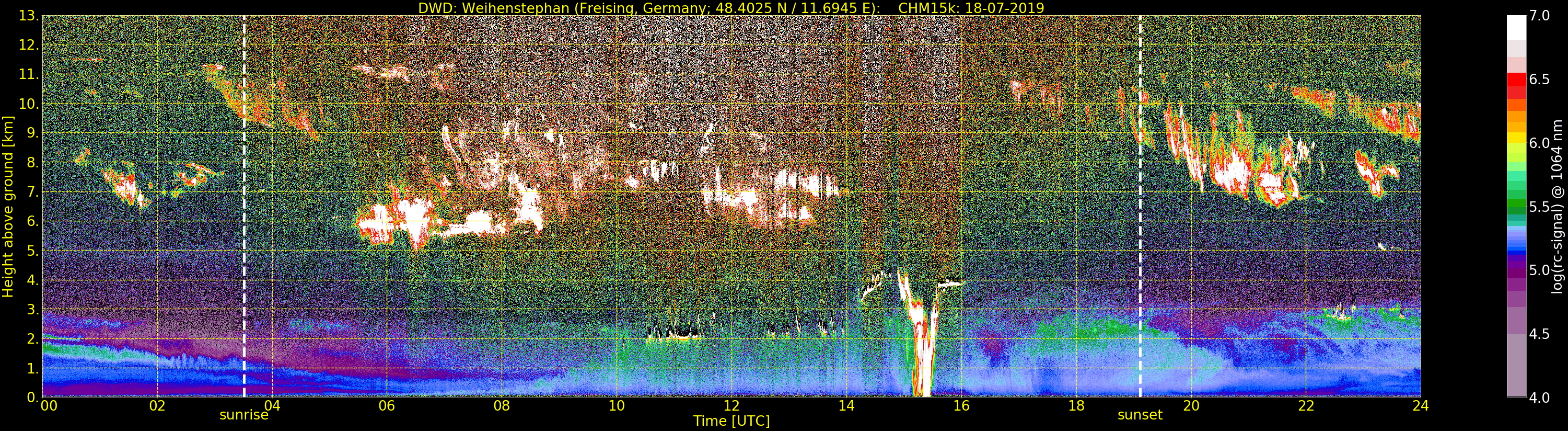The width and height of the screenshot is (1568, 431).
Task: Select the dashed white sunrise marker line
Action: (x=244, y=206)
